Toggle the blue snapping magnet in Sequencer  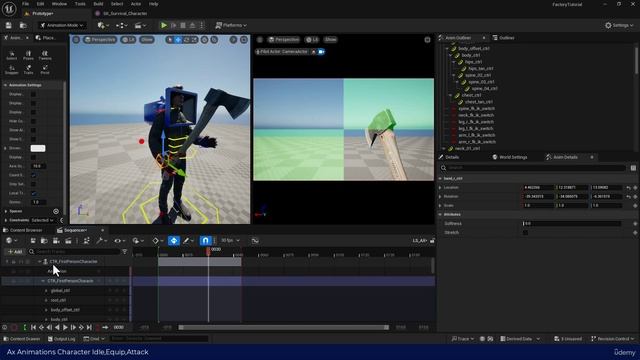tap(205, 241)
